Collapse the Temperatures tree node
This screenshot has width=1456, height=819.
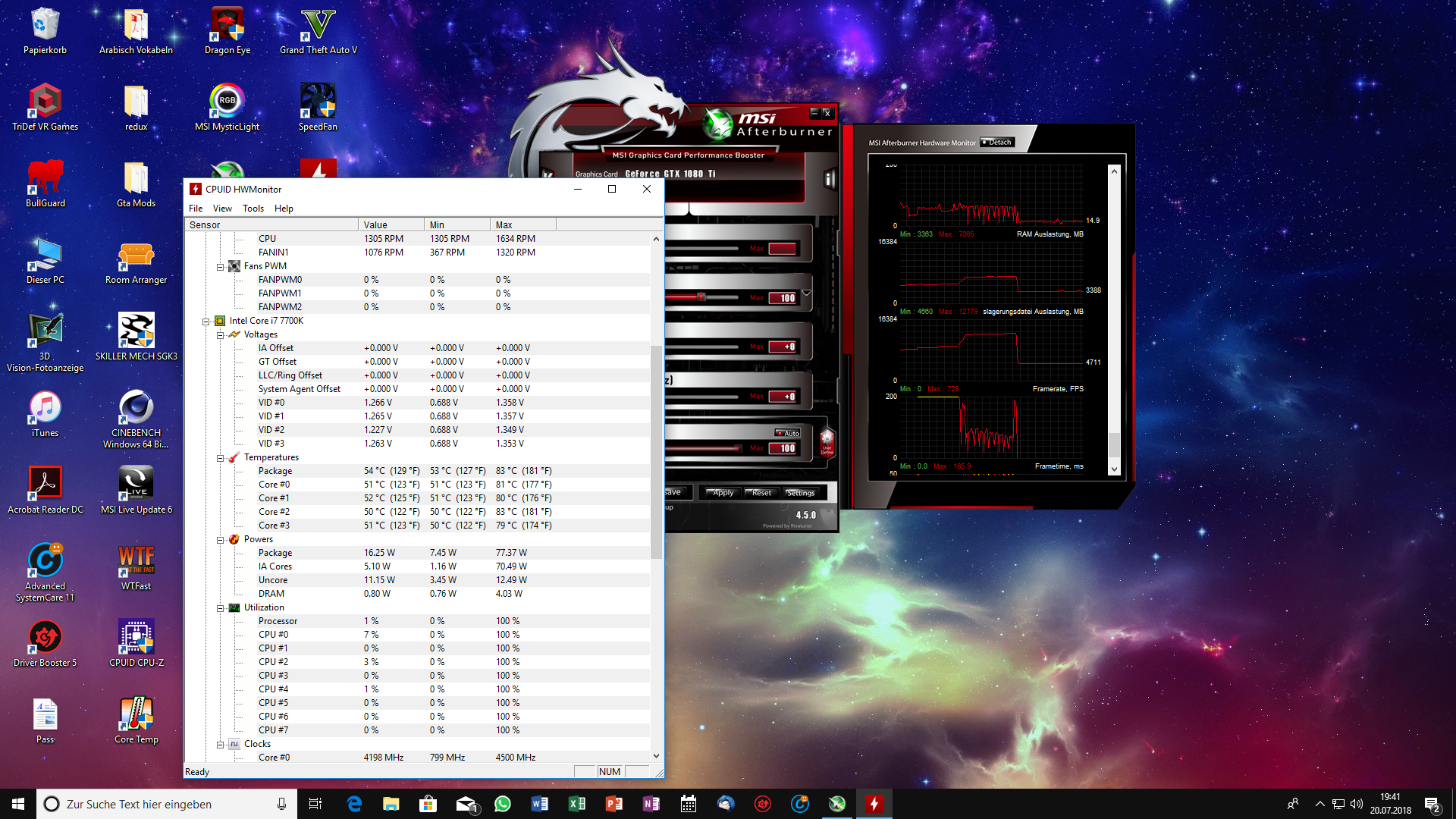point(221,458)
